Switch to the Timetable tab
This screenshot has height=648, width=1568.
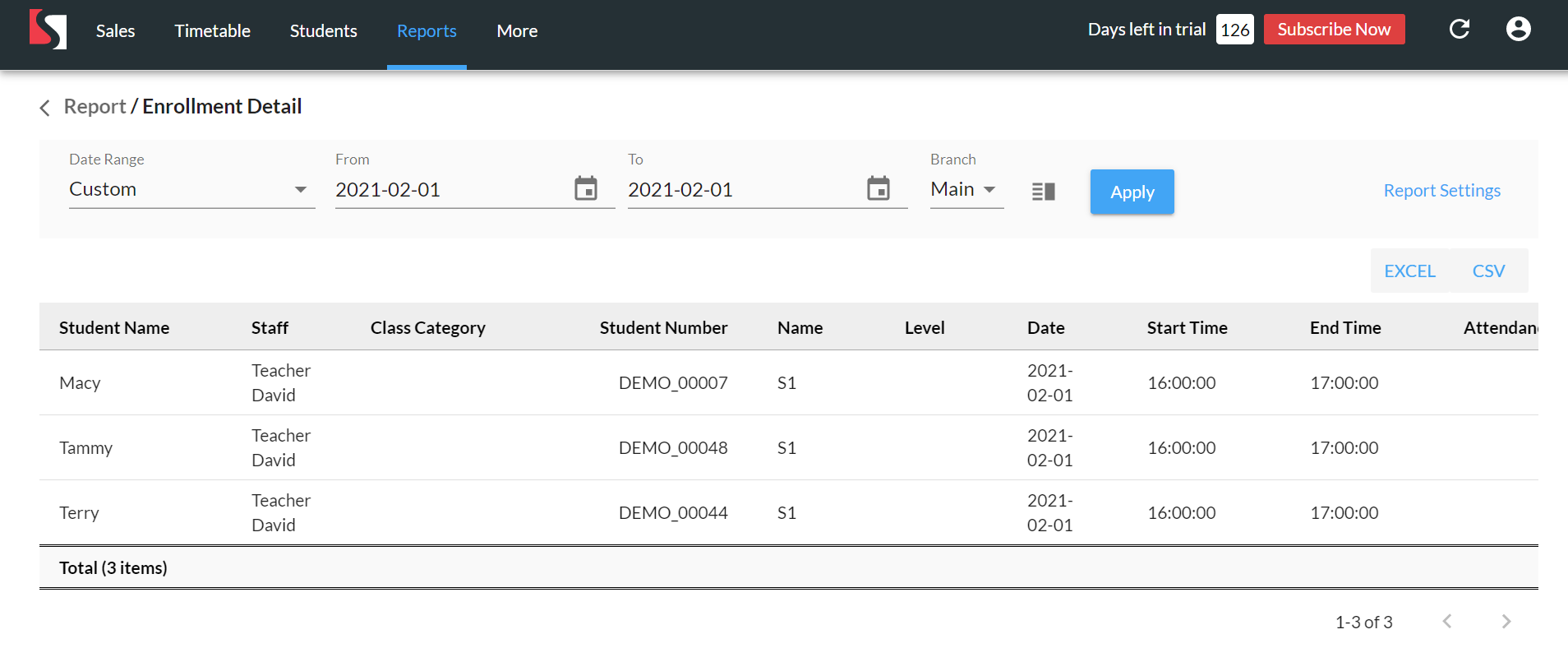click(x=212, y=31)
